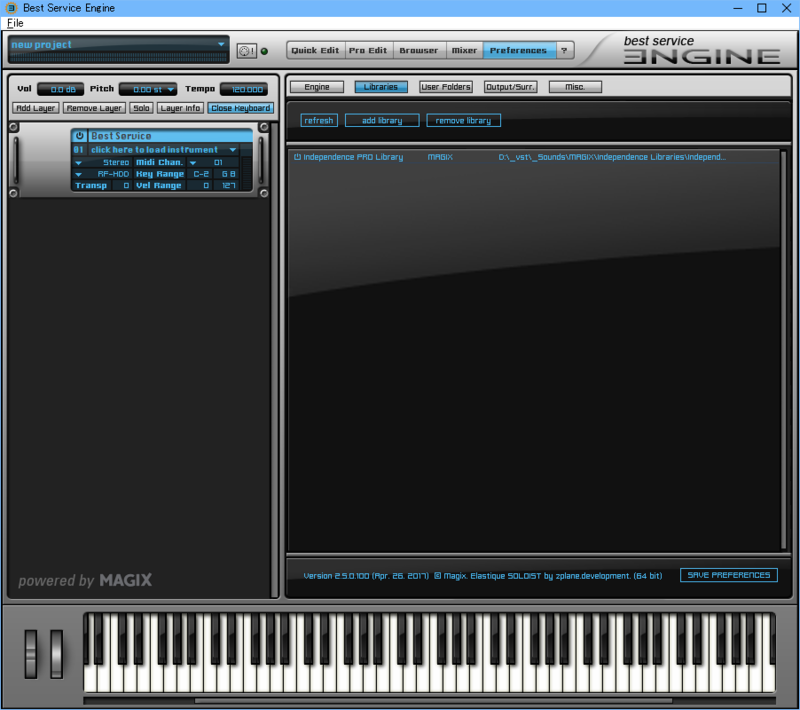Click the modulation wheel
The image size is (800, 710).
tap(56, 654)
